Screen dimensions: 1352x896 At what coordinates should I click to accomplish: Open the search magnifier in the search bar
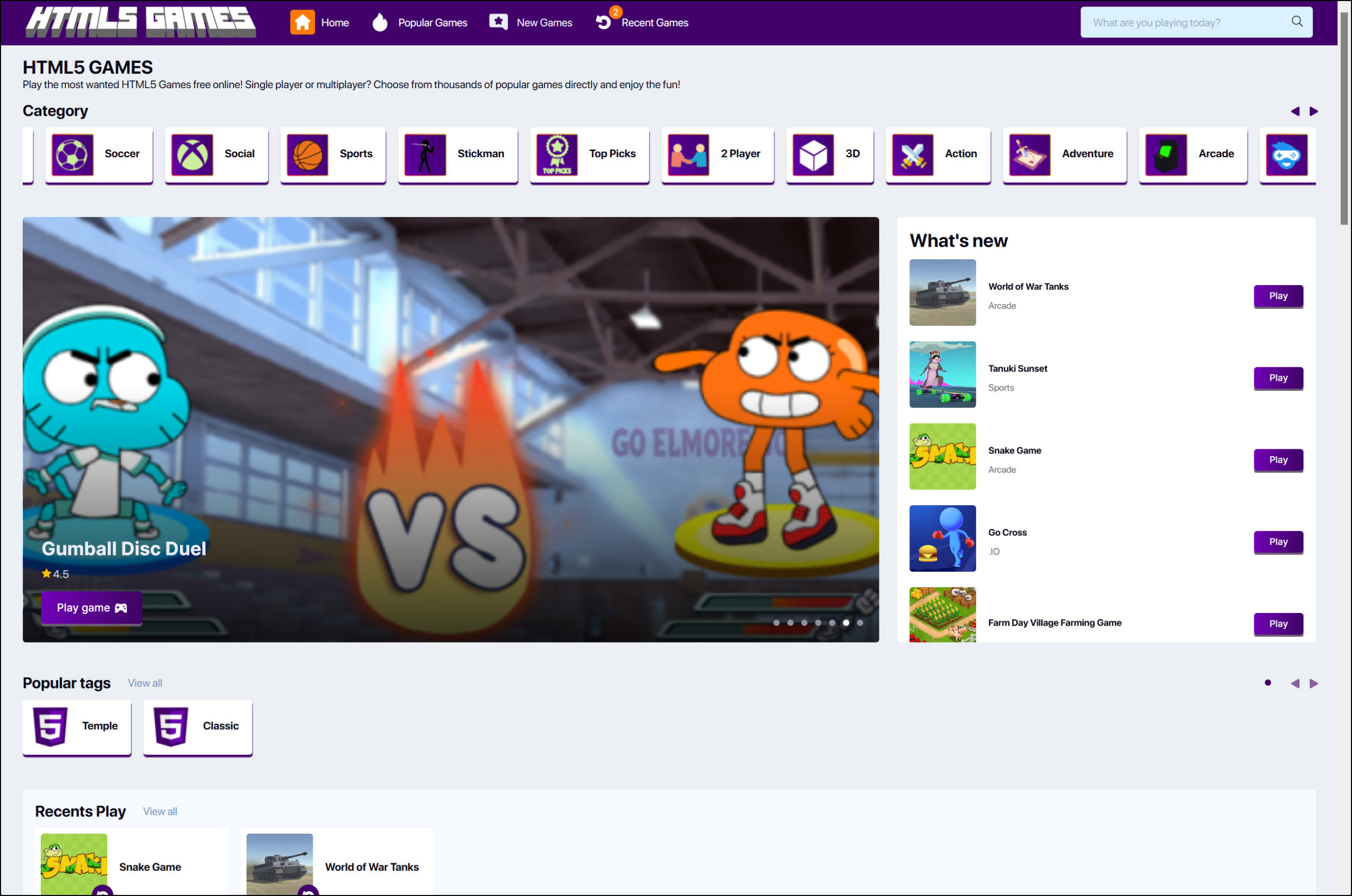coord(1297,22)
